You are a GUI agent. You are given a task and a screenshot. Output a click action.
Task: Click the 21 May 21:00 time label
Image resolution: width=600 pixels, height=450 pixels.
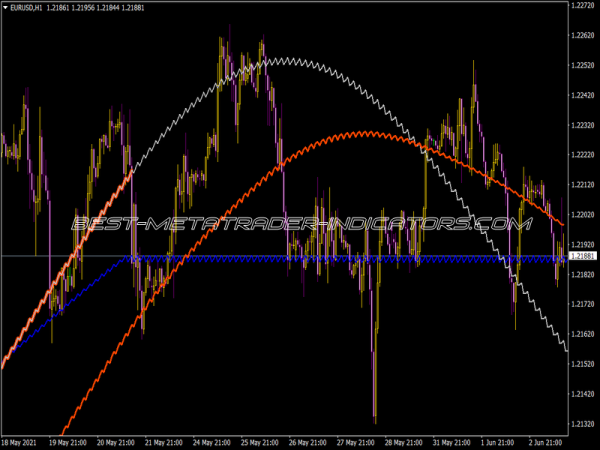pos(163,443)
